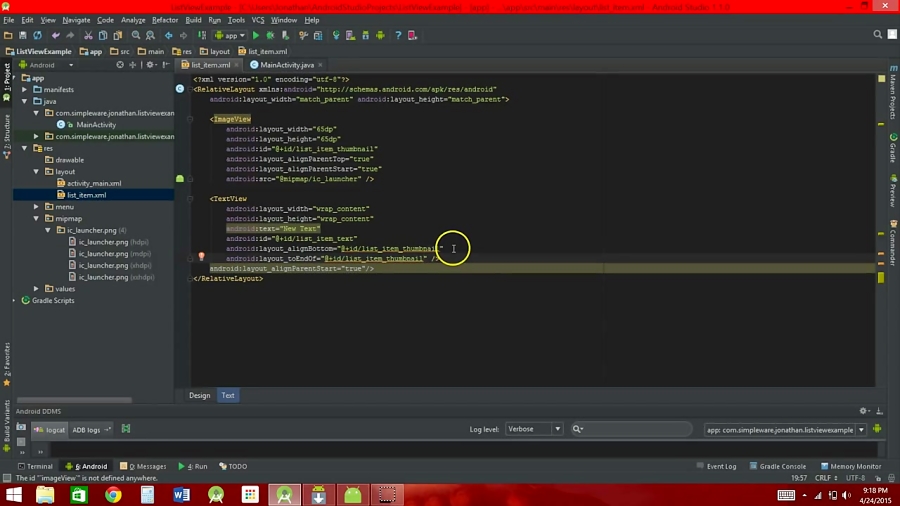Toggle the Structure side panel
Viewport: 900px width, 506px height.
(6, 131)
